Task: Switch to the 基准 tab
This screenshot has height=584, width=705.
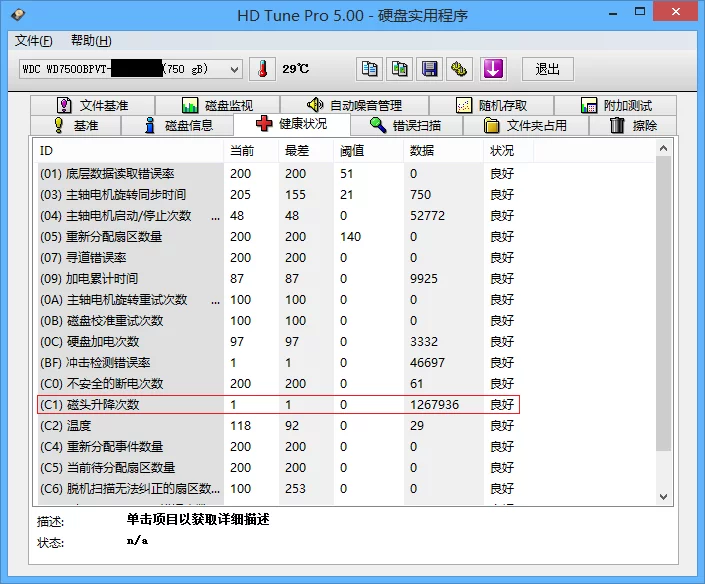Action: click(76, 125)
